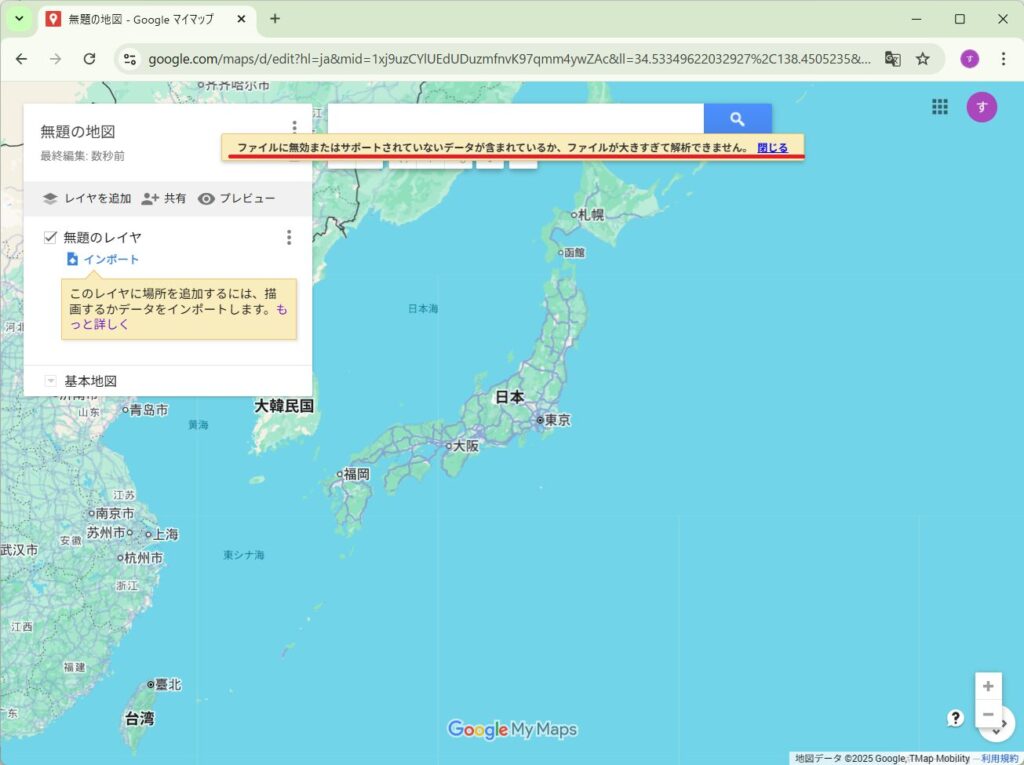Click the 無題の地図 map title
Viewport: 1024px width, 765px height.
point(78,132)
